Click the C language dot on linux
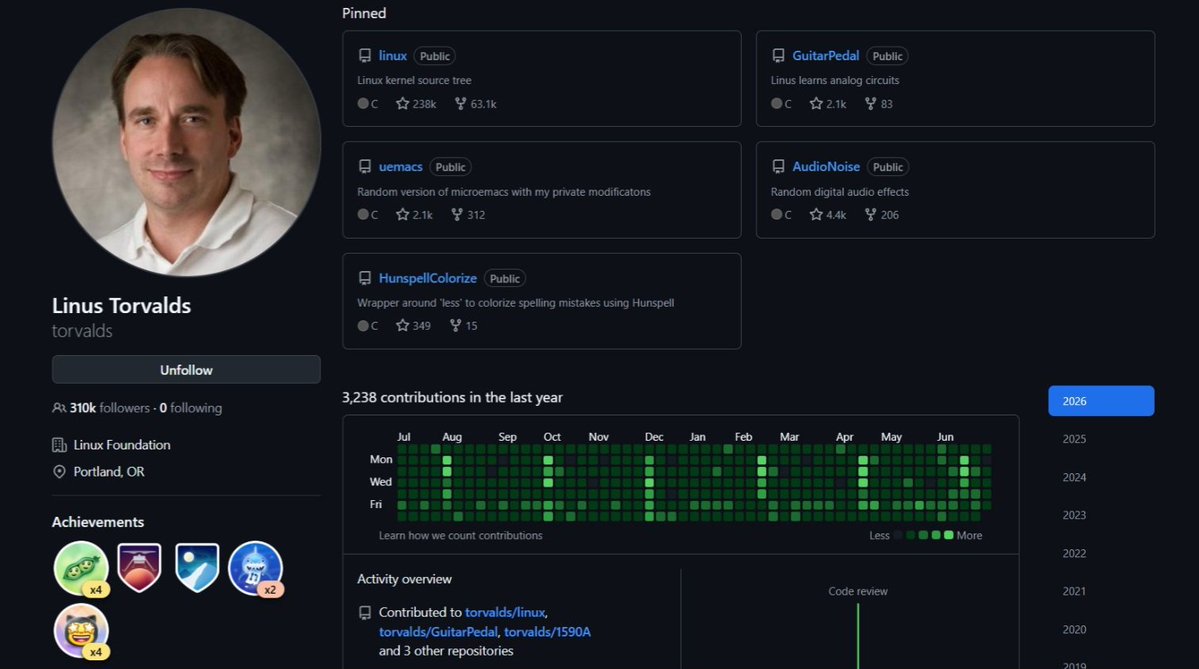 (362, 104)
